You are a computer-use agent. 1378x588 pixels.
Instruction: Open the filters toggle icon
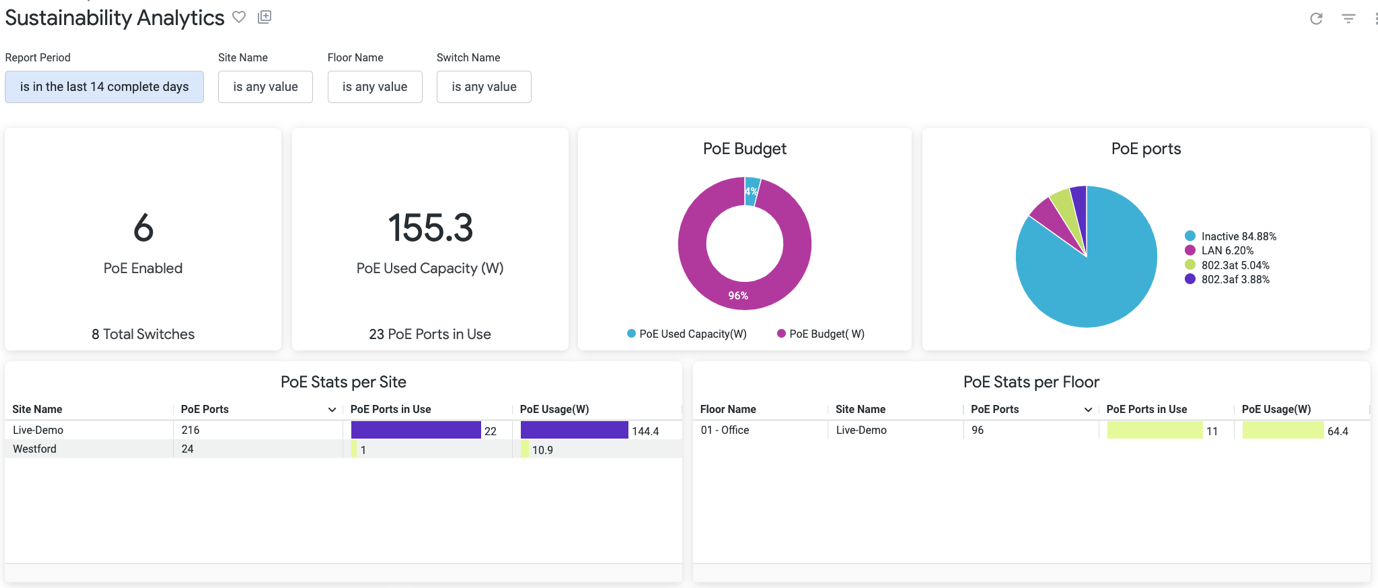click(x=1348, y=19)
